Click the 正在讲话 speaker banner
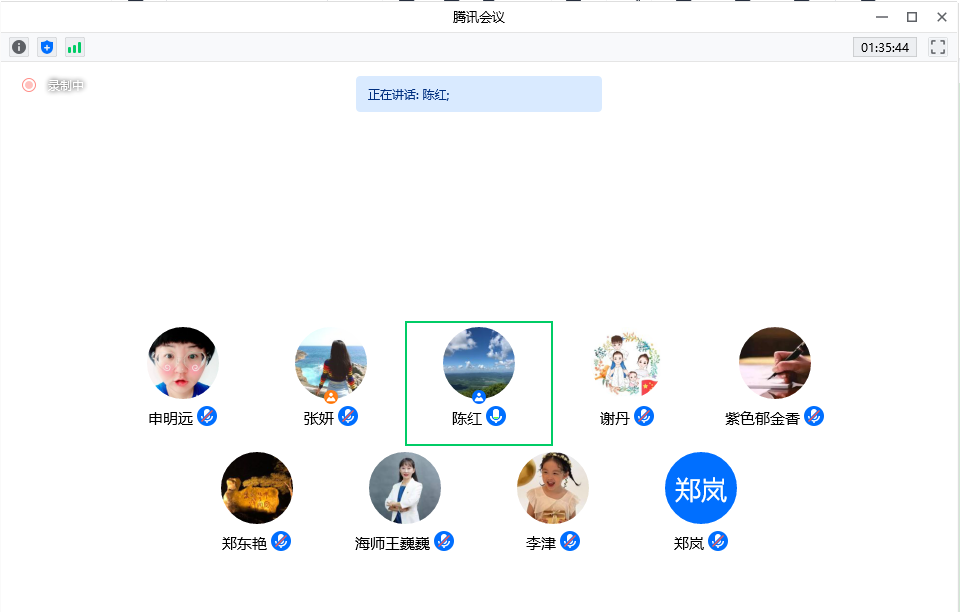The height and width of the screenshot is (612, 960). point(478,94)
